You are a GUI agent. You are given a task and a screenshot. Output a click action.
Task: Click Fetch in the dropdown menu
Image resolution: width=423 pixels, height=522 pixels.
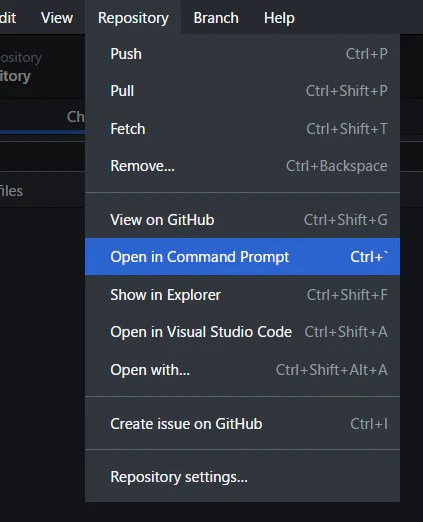click(242, 129)
